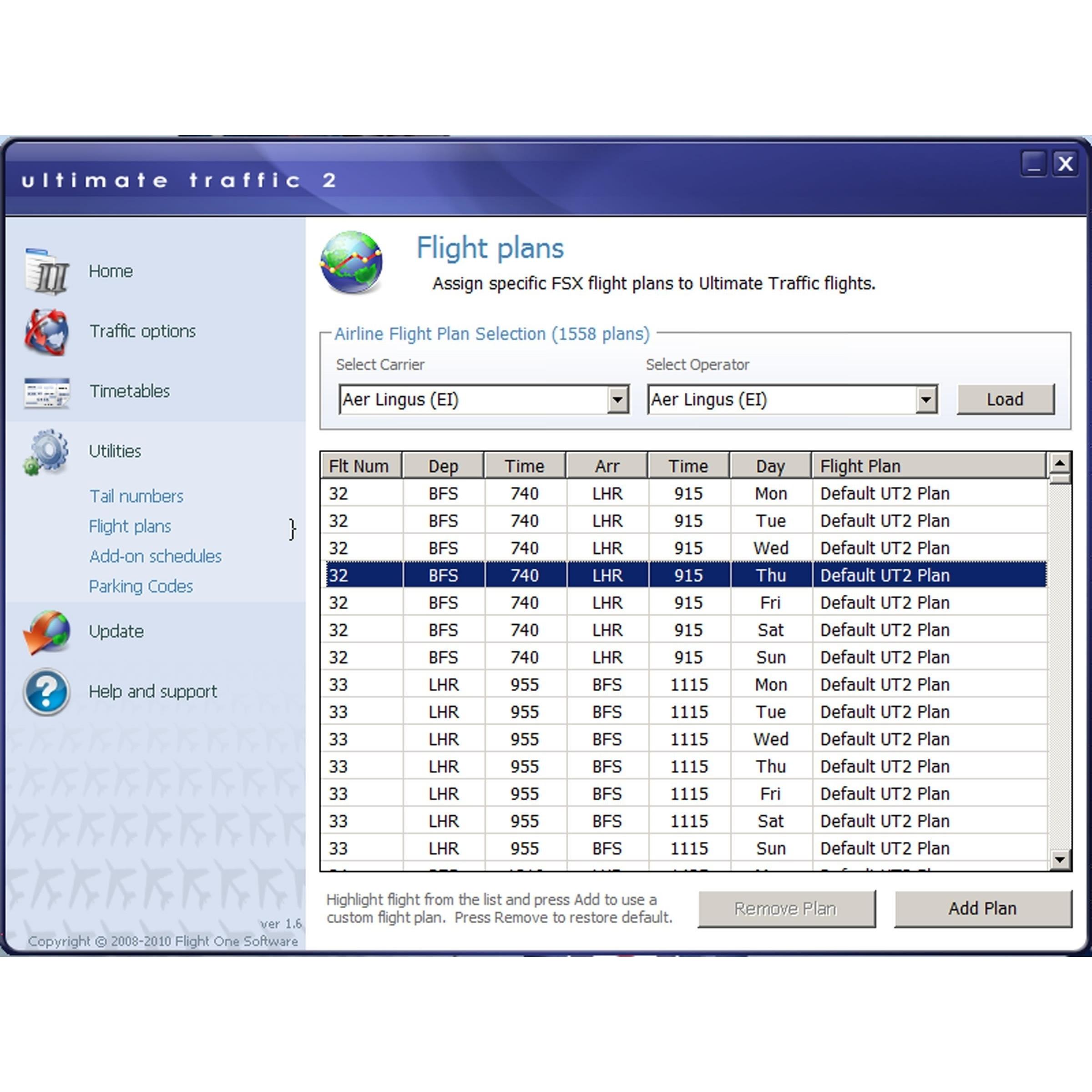
Task: Click BFS departure in flight 32 Fri row
Action: click(443, 602)
